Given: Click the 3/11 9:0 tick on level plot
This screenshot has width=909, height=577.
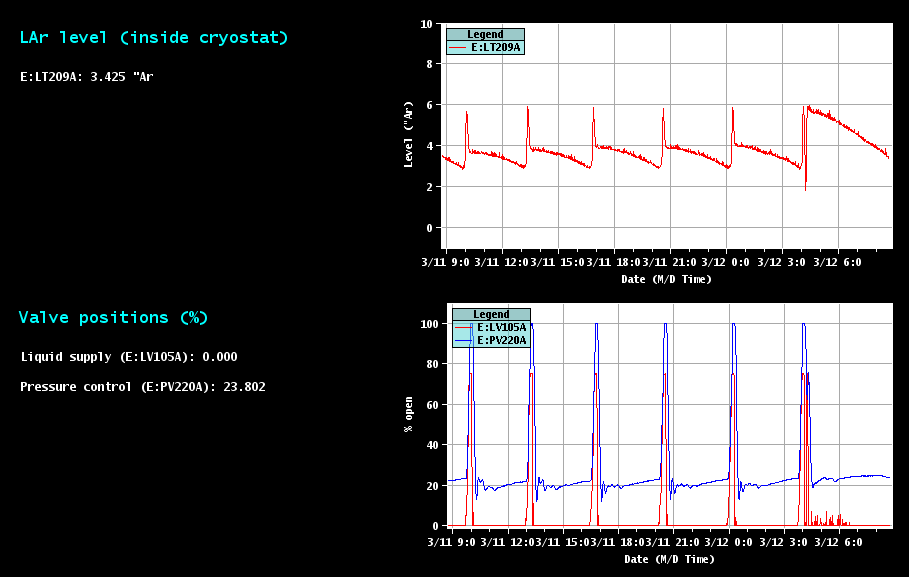Looking at the screenshot, I should point(446,263).
